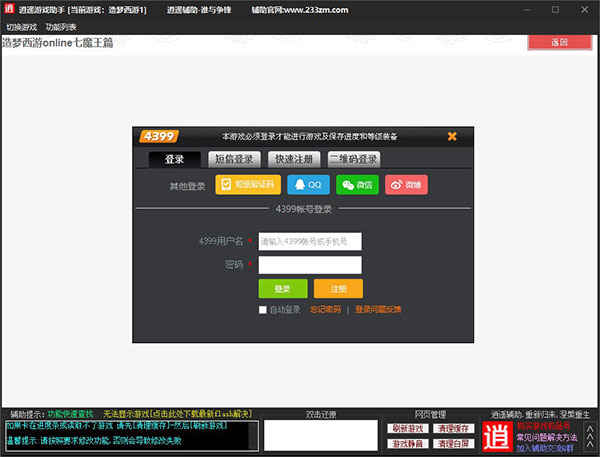This screenshot has height=457, width=600.
Task: Log in with the green WeChat button
Action: [x=357, y=185]
